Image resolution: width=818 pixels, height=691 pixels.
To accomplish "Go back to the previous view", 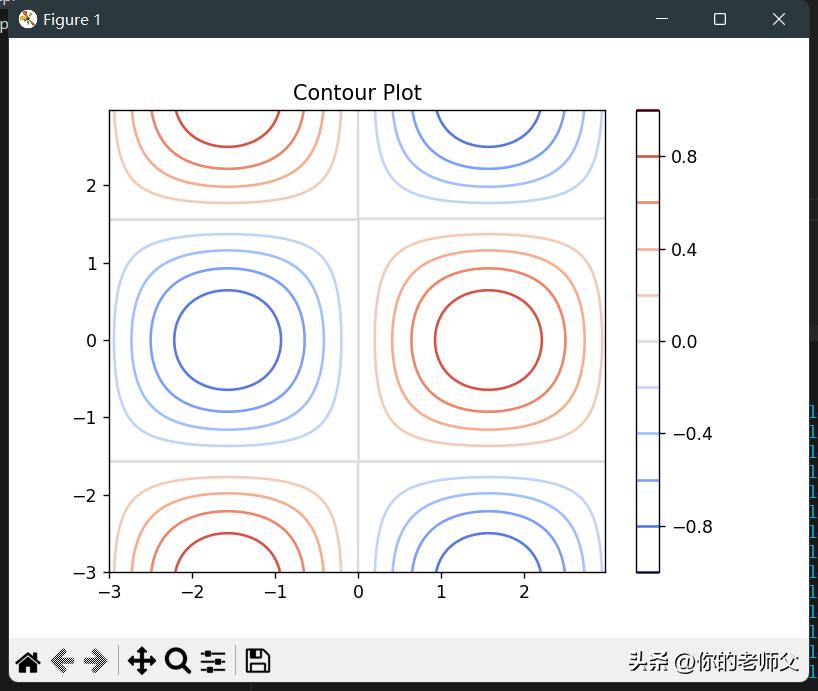I will [x=60, y=660].
